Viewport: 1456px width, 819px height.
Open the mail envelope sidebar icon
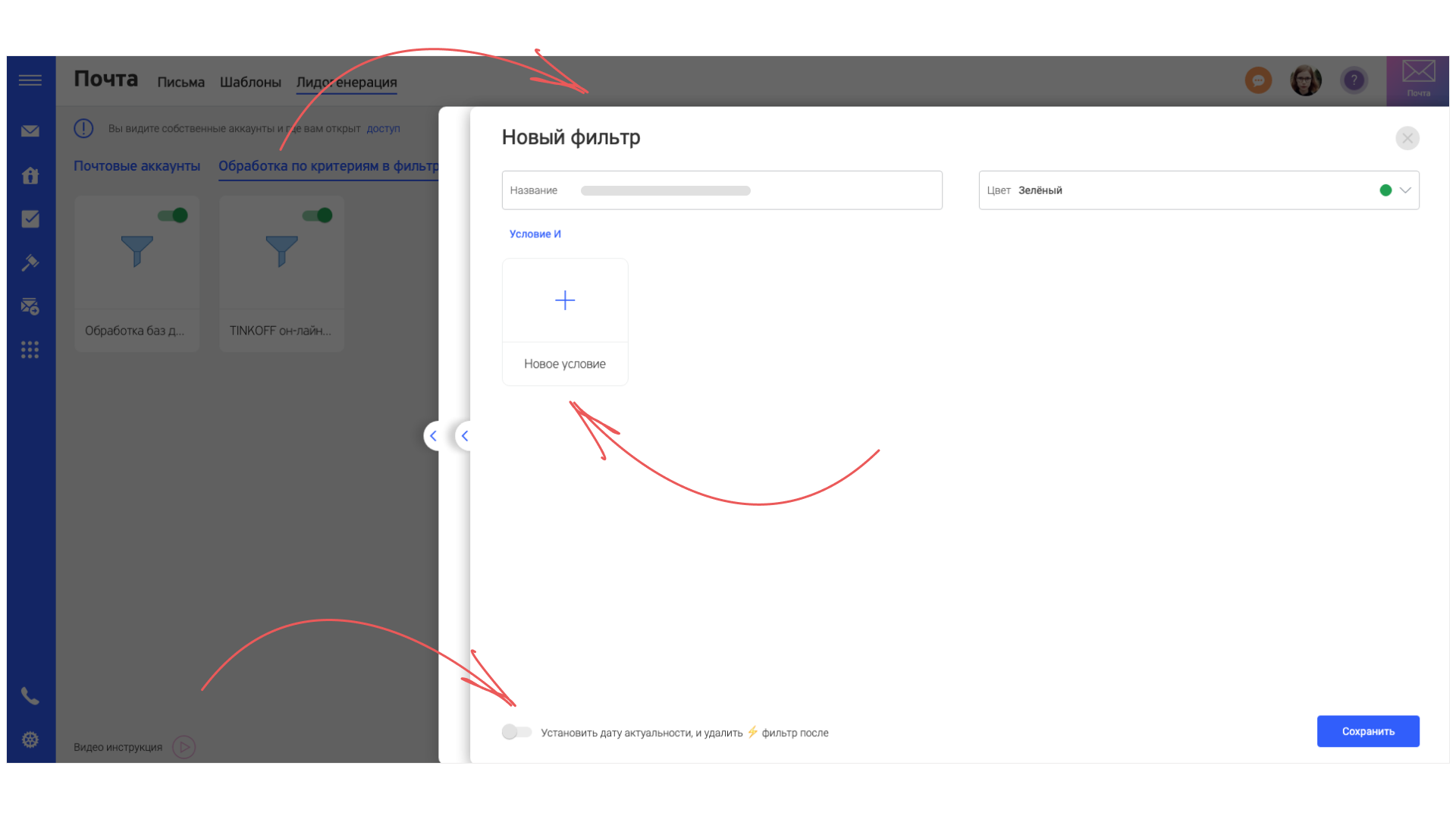click(x=30, y=131)
